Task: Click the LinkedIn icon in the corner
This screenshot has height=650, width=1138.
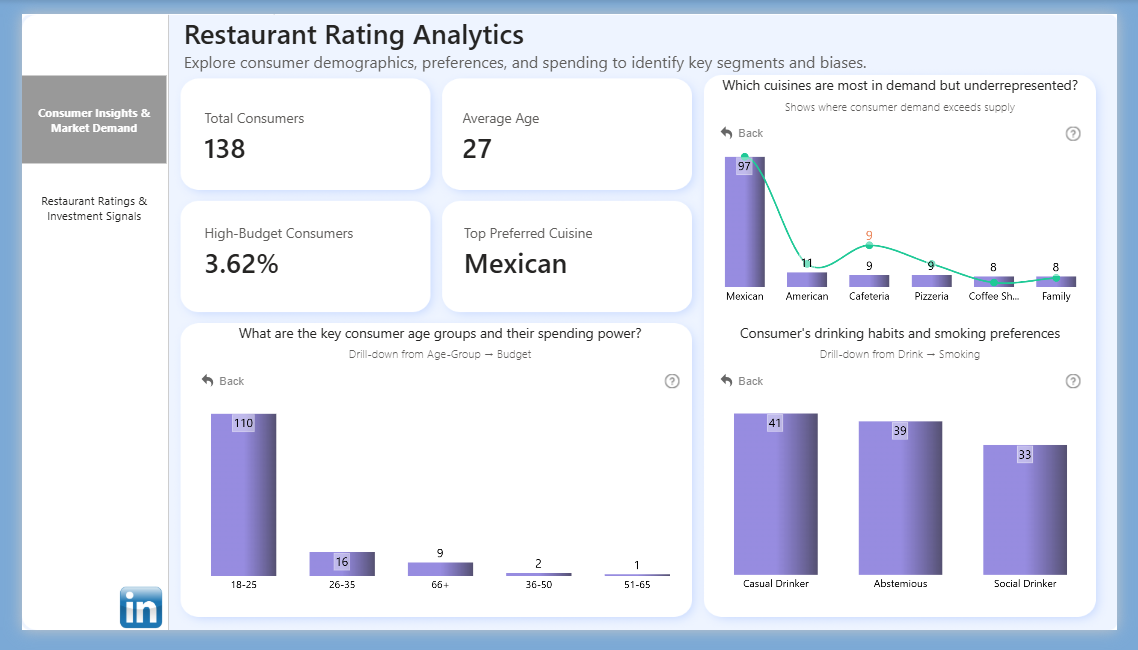Action: point(141,607)
